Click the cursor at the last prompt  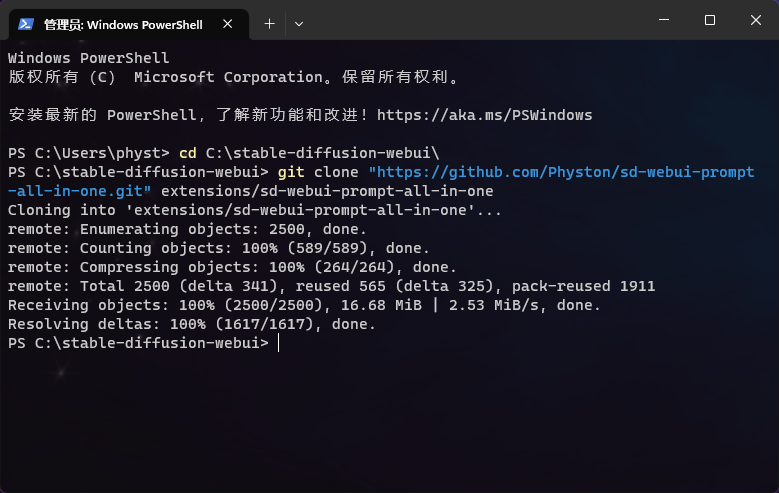pos(279,343)
